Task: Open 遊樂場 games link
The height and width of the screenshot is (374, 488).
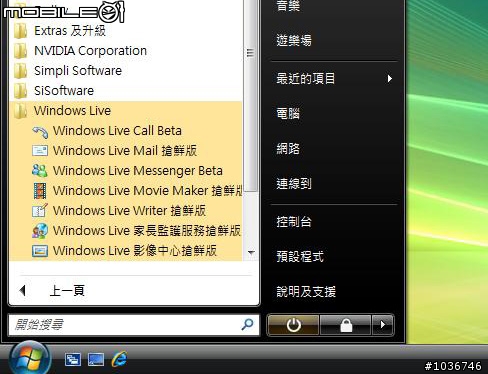Action: tap(294, 41)
